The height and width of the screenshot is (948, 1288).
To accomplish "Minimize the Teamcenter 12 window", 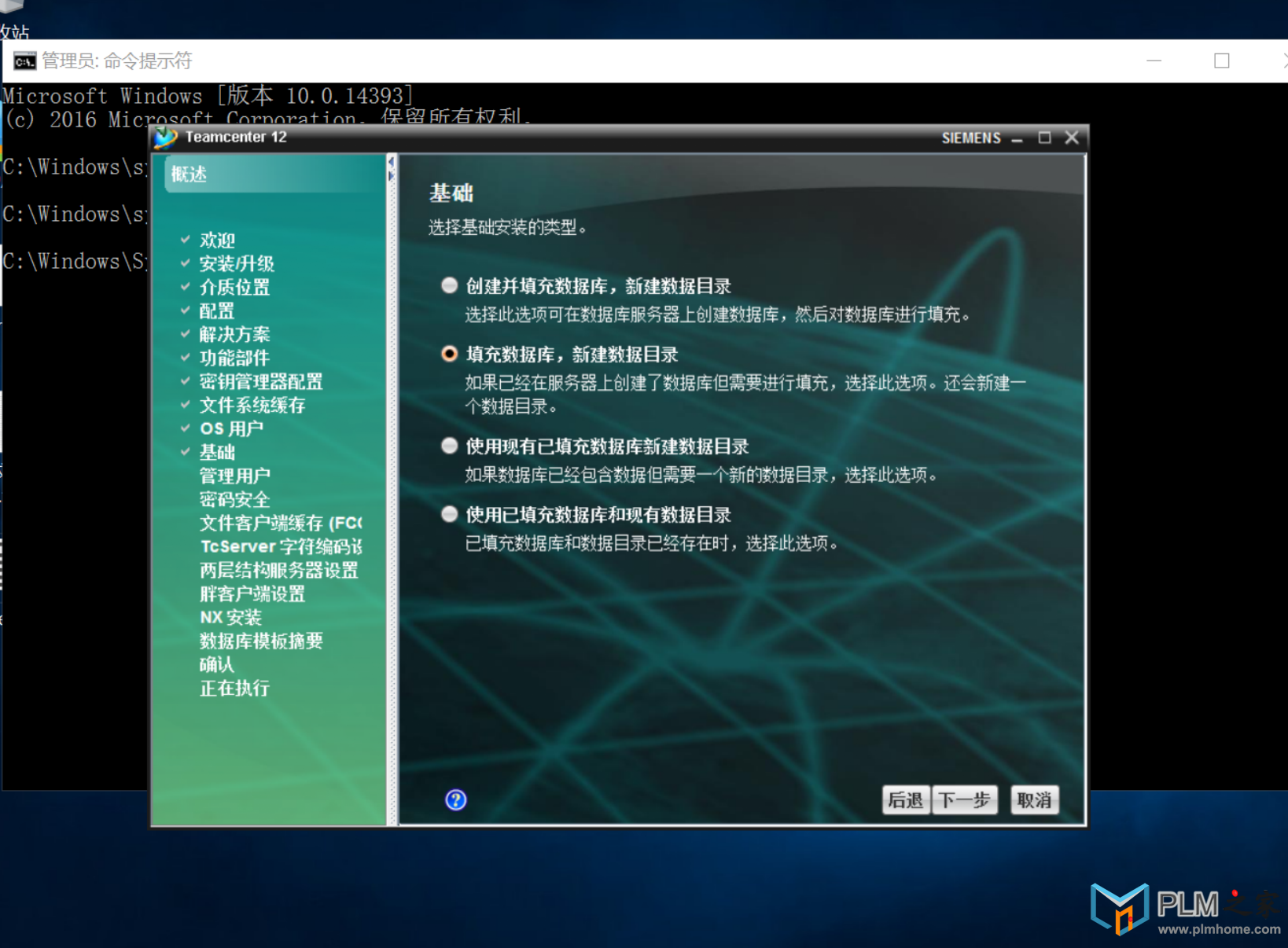I will pyautogui.click(x=1017, y=138).
